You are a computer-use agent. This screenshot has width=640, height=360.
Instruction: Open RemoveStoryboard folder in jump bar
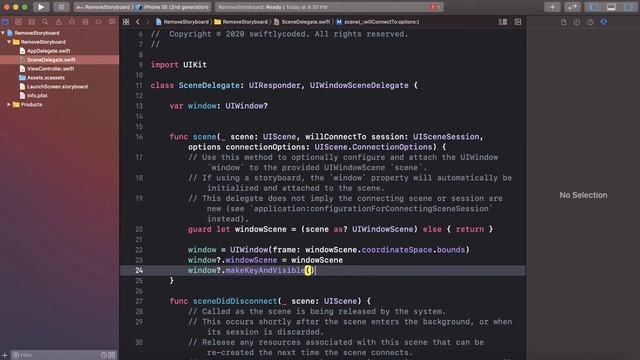(x=241, y=22)
